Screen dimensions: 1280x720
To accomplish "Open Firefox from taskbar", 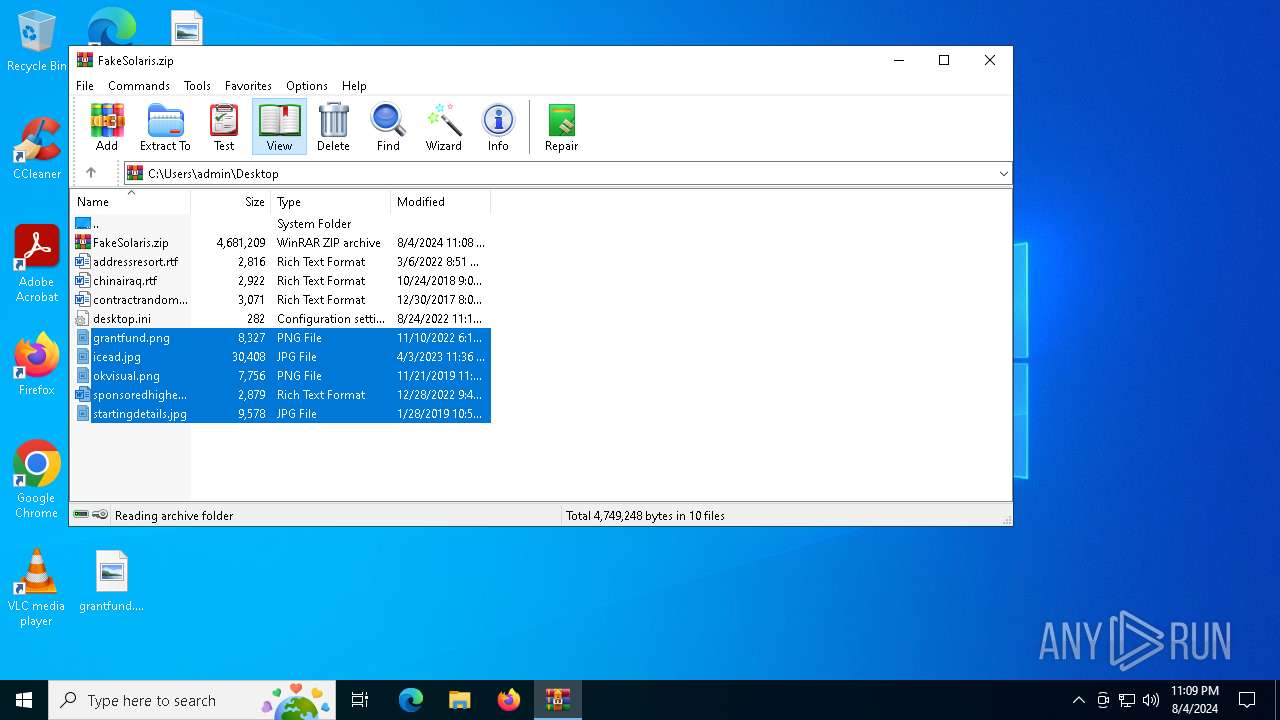I will tap(508, 700).
